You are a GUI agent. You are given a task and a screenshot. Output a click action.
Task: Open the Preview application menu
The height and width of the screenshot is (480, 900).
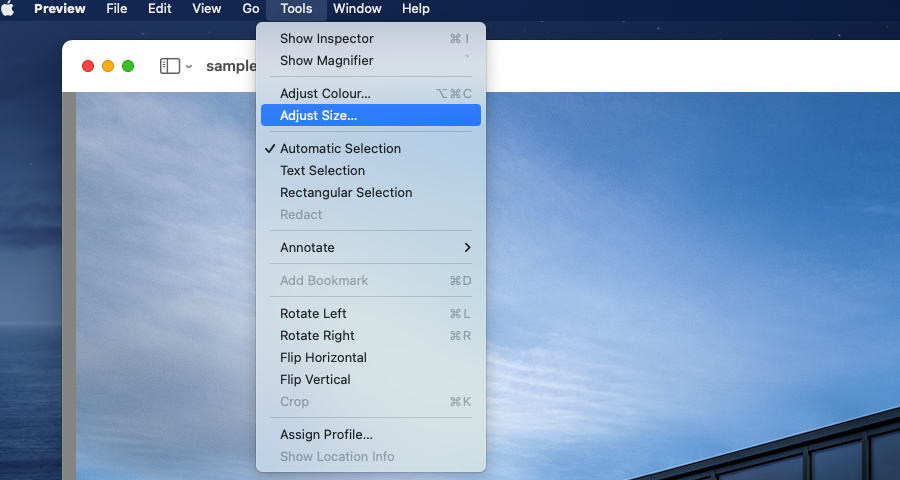click(x=60, y=9)
